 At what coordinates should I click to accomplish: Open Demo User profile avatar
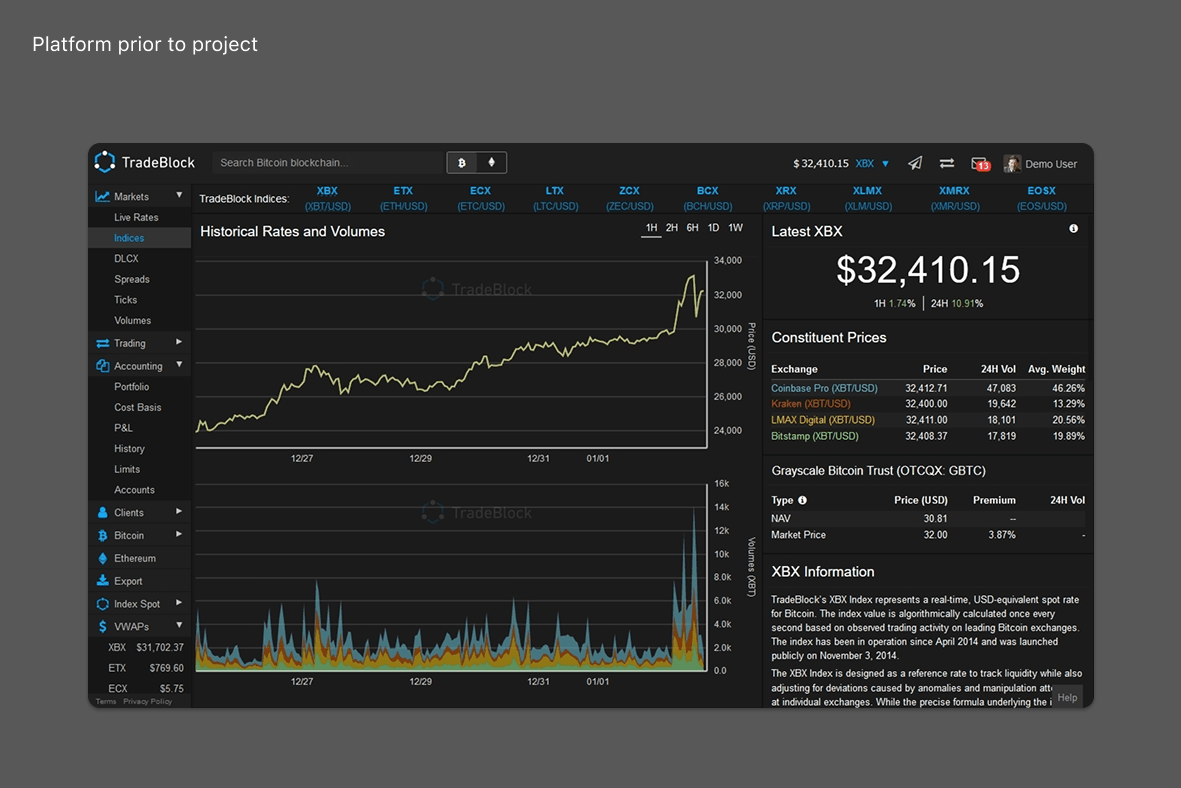1012,163
